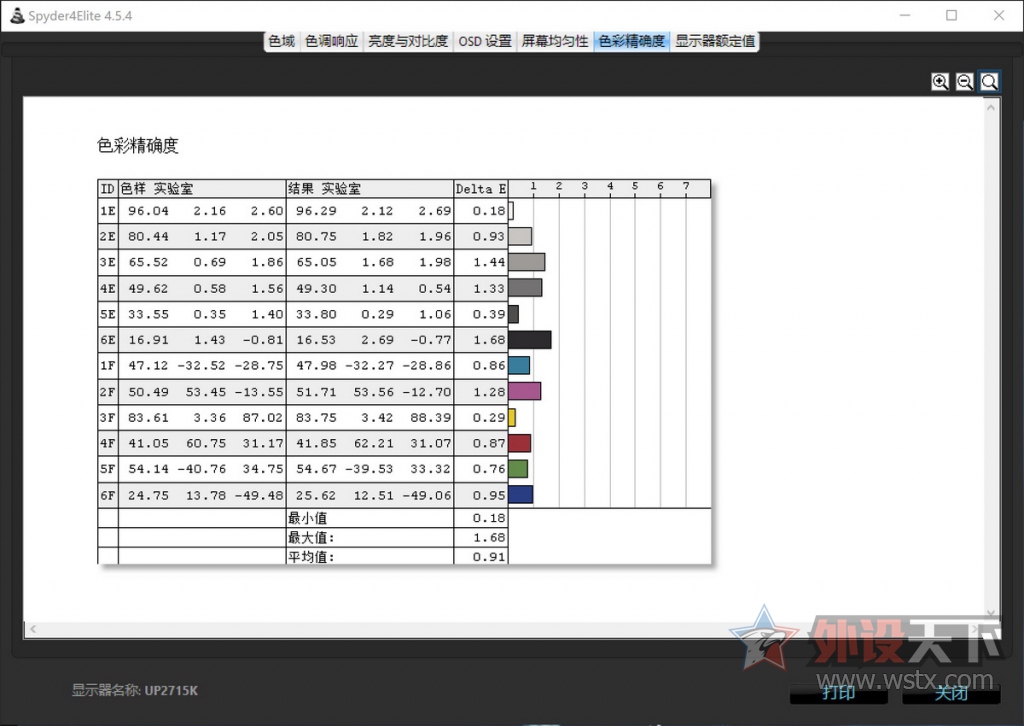Click the 2E light gray color bar
1024x726 pixels.
[520, 236]
